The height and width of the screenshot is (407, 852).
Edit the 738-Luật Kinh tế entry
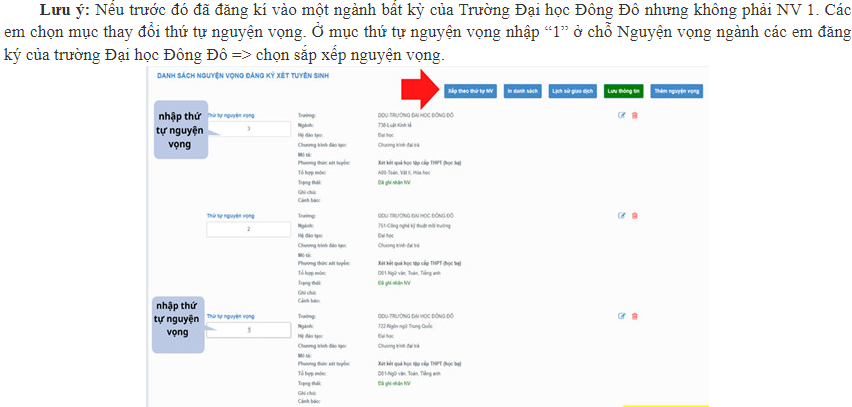click(622, 115)
